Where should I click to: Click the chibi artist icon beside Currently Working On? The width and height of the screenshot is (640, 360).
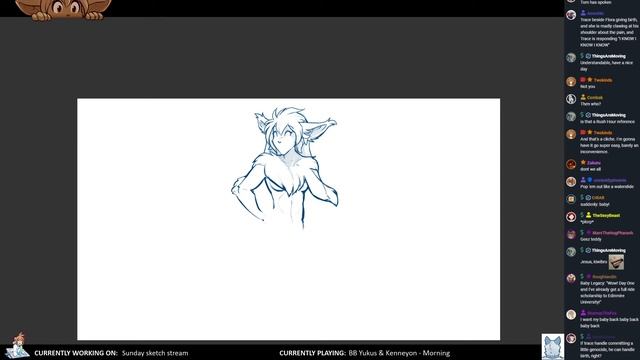(x=16, y=345)
